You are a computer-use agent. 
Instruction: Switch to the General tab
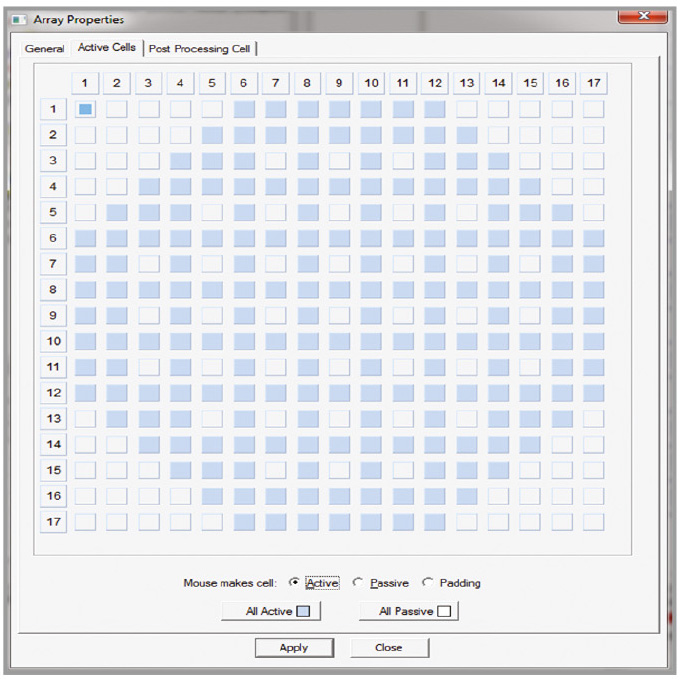tap(45, 48)
